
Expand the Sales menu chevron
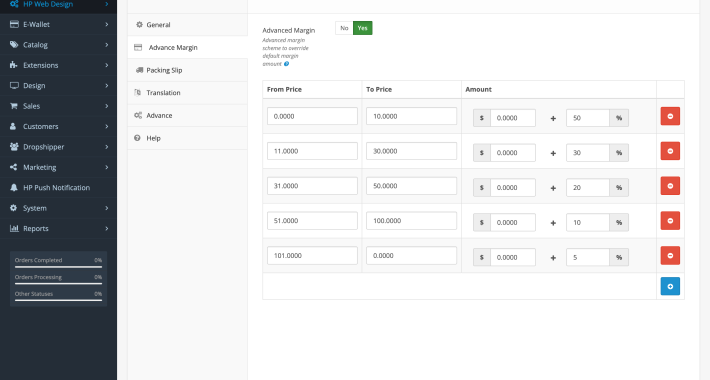(107, 106)
